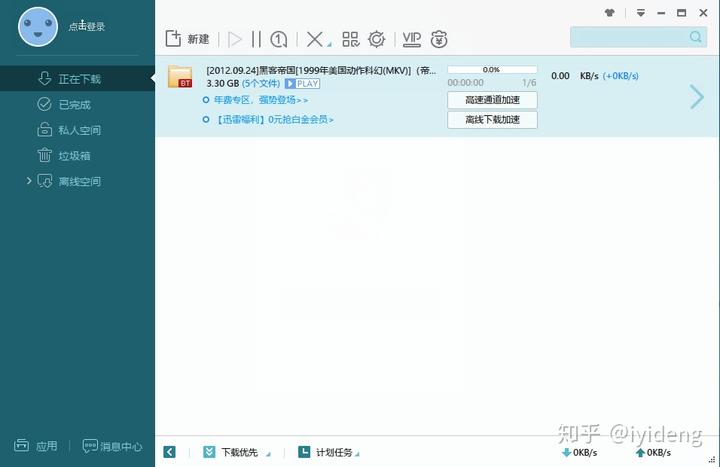Click the money bag icon in toolbar
The image size is (720, 467).
(439, 39)
